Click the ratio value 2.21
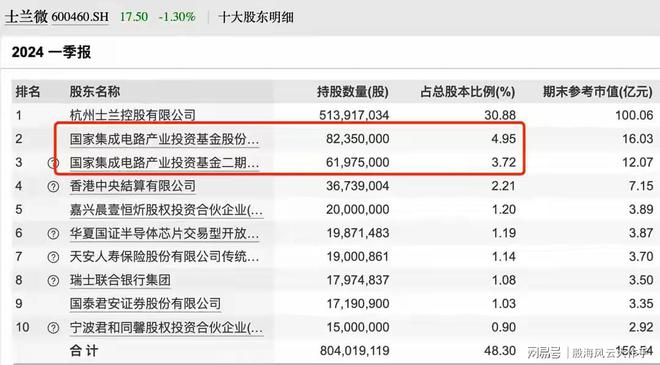Screen dimensions: 660x365 pos(503,186)
